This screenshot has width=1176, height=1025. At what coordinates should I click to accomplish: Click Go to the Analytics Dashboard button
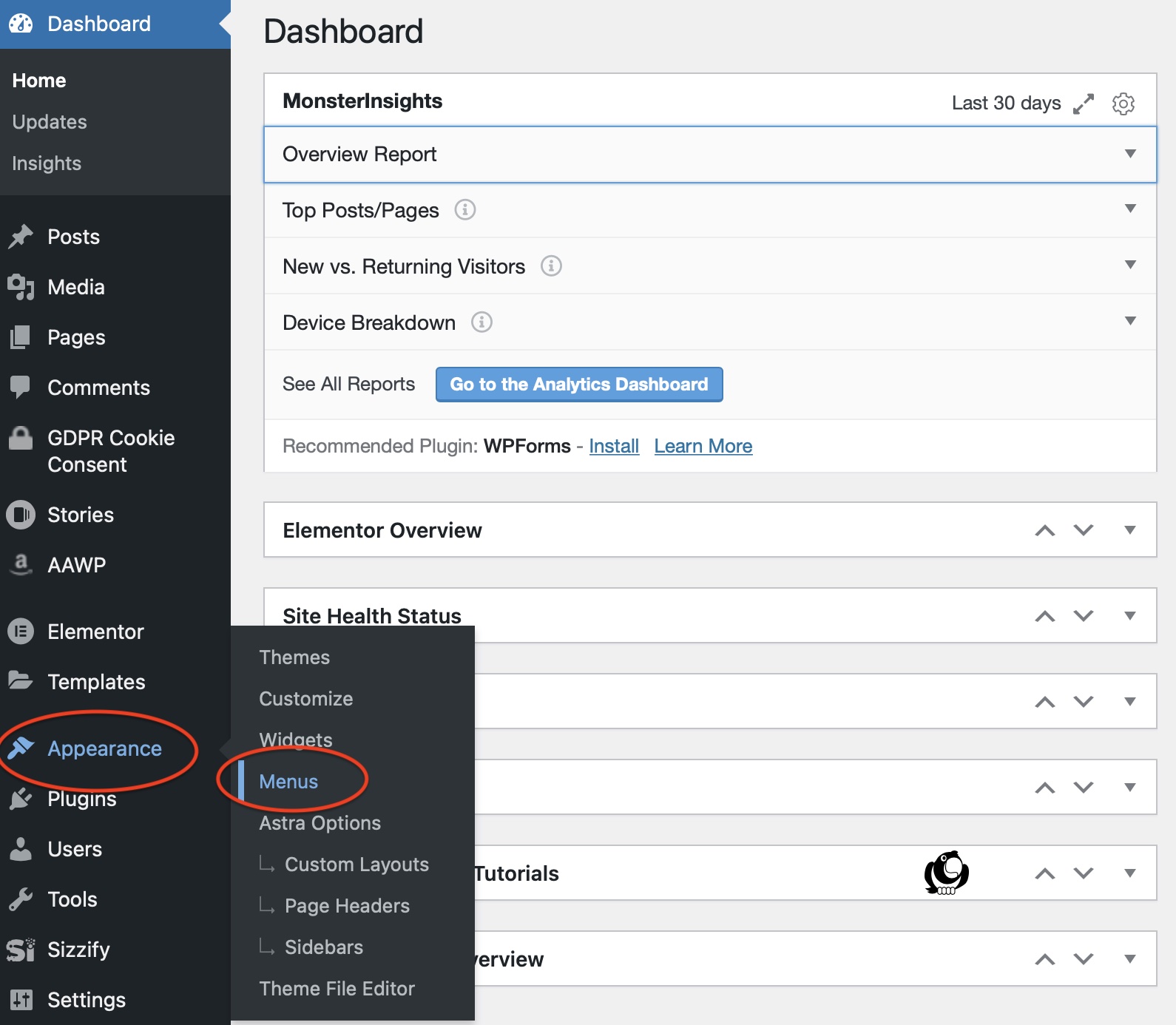579,385
